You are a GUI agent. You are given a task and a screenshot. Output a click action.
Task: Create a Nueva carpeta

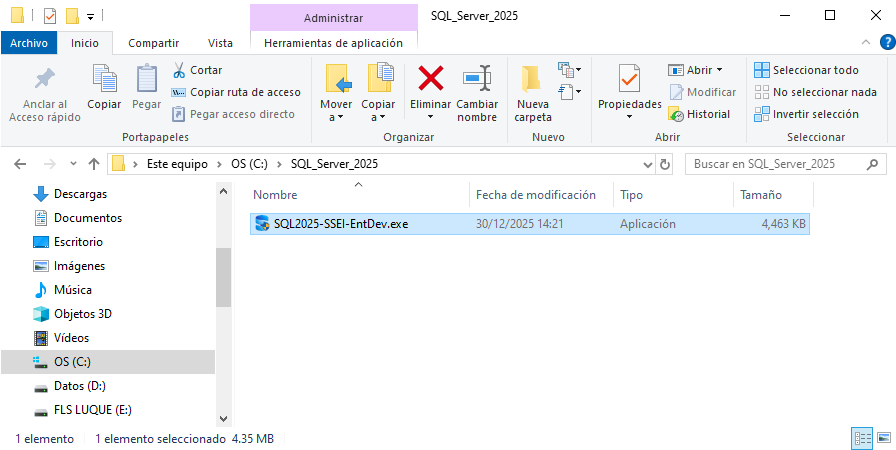[533, 93]
